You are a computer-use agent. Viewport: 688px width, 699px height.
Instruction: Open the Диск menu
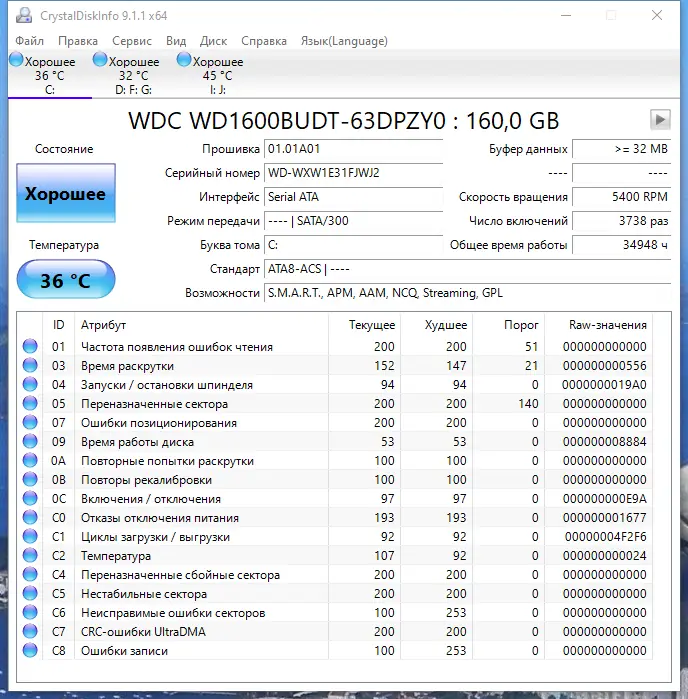pos(214,41)
